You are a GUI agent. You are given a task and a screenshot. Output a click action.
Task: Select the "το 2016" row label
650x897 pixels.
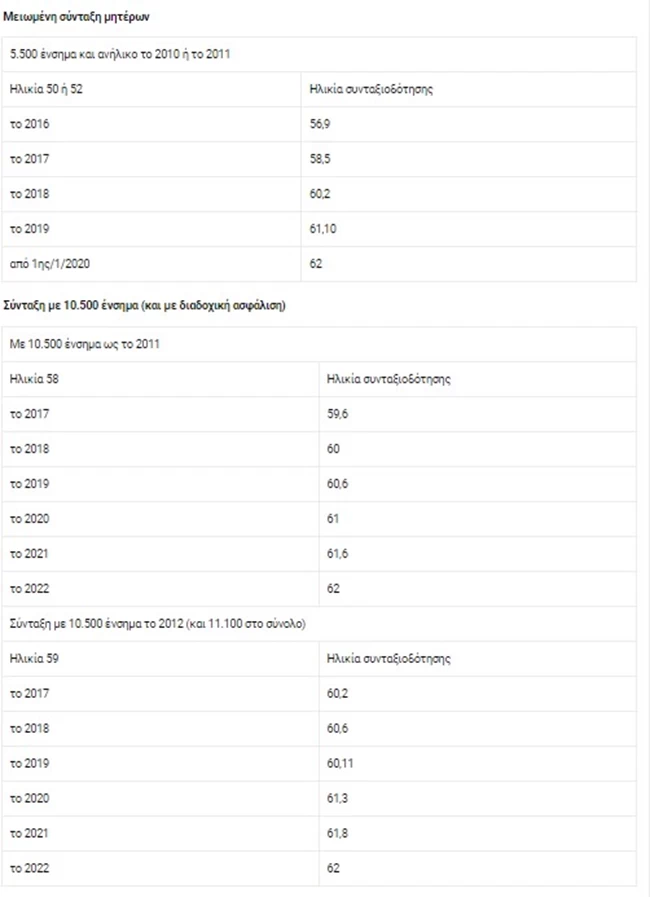click(x=29, y=124)
